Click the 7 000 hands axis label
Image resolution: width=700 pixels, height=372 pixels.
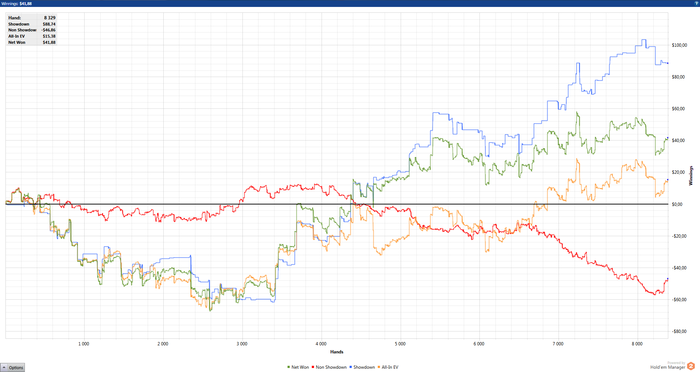coord(558,344)
